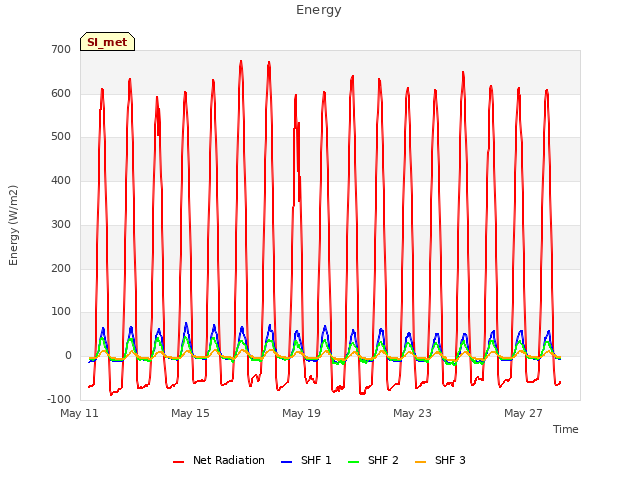This screenshot has width=640, height=480.
Task: Click the May 19 tick label
Action: pyautogui.click(x=301, y=413)
